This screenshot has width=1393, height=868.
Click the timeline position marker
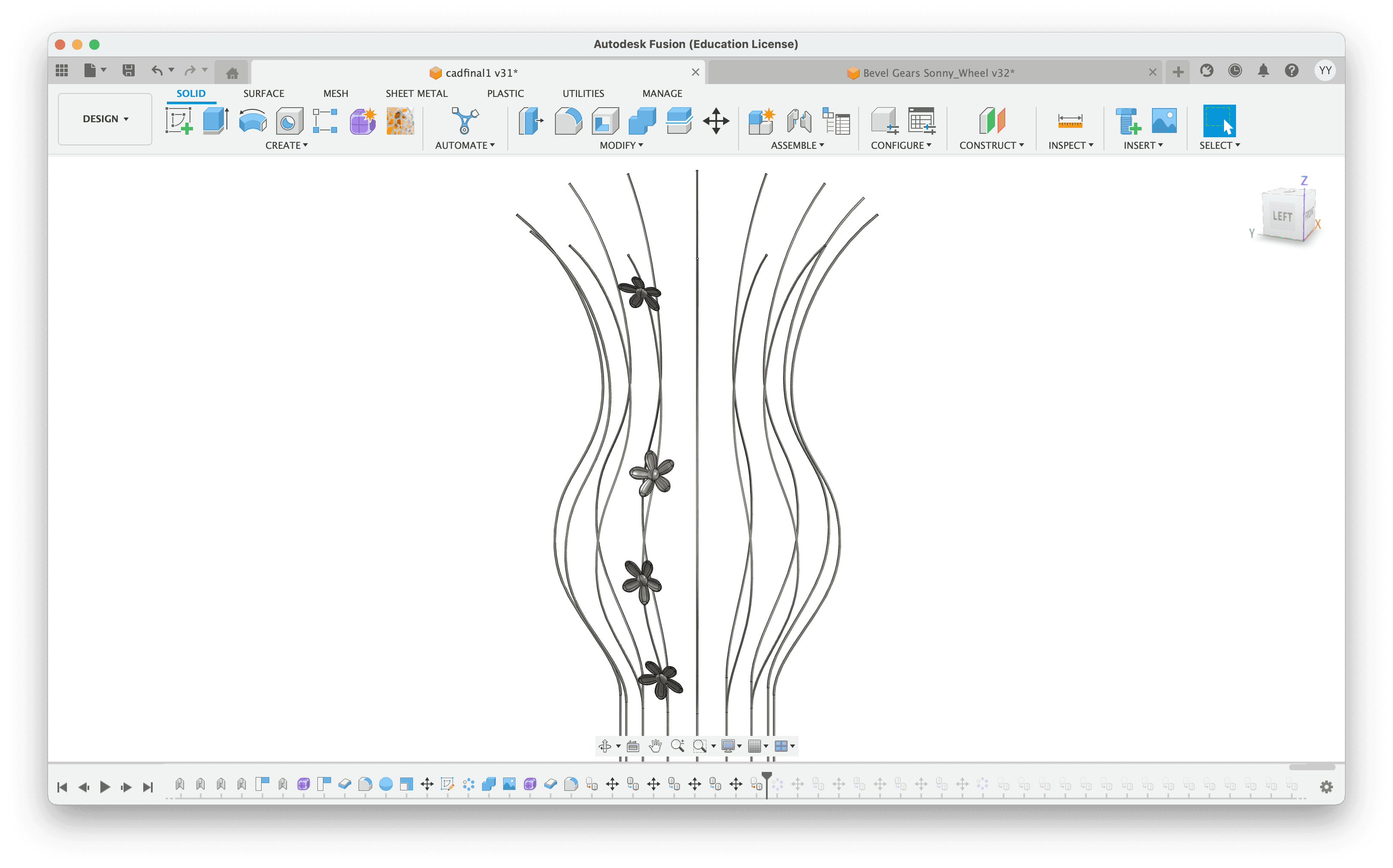(767, 777)
